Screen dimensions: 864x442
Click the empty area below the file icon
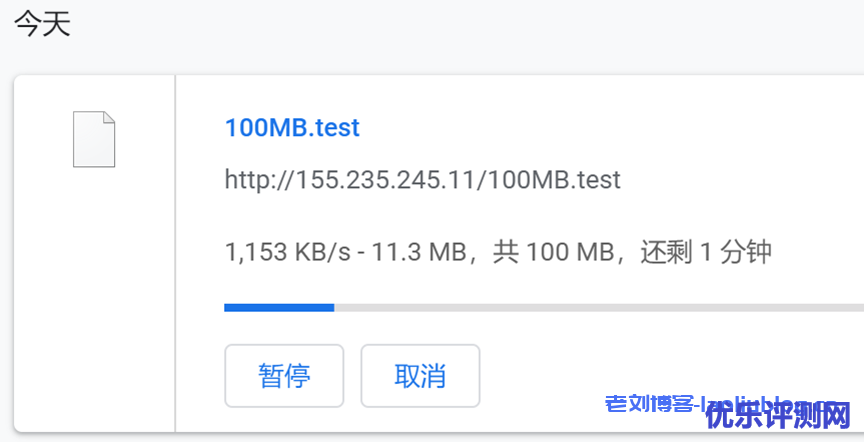coord(93,300)
